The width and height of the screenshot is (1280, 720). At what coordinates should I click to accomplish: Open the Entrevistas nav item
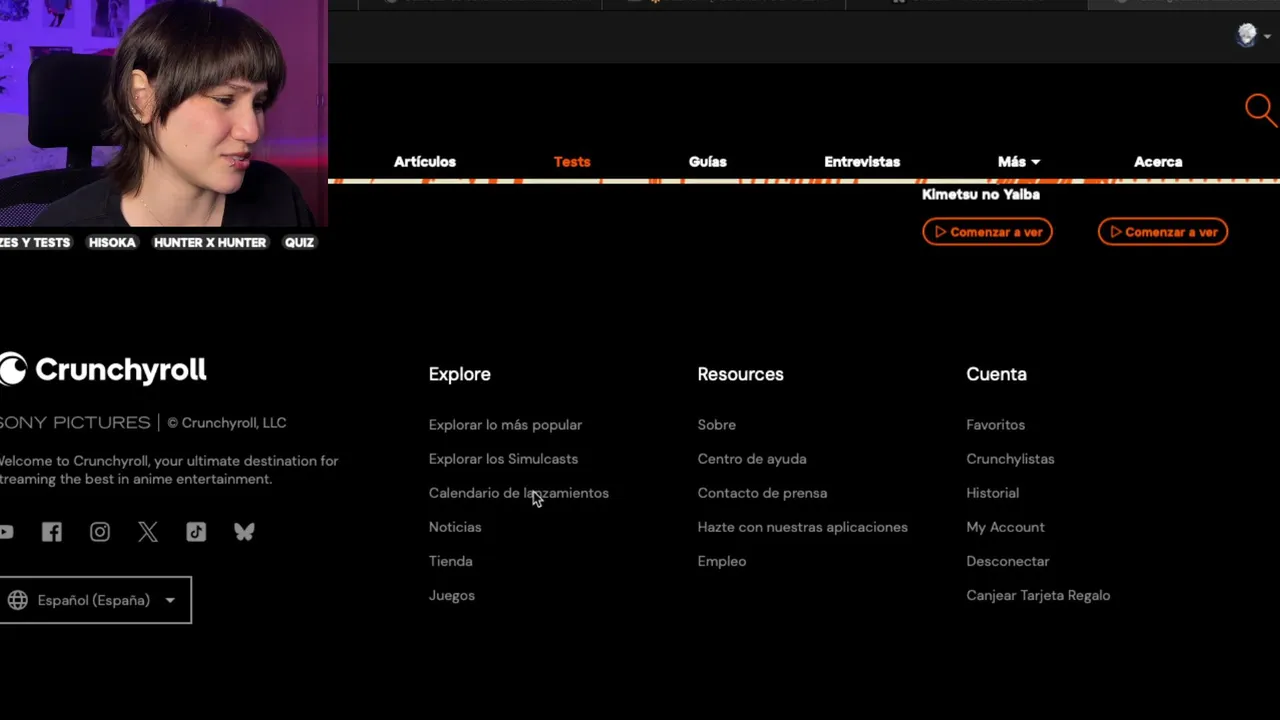click(862, 161)
